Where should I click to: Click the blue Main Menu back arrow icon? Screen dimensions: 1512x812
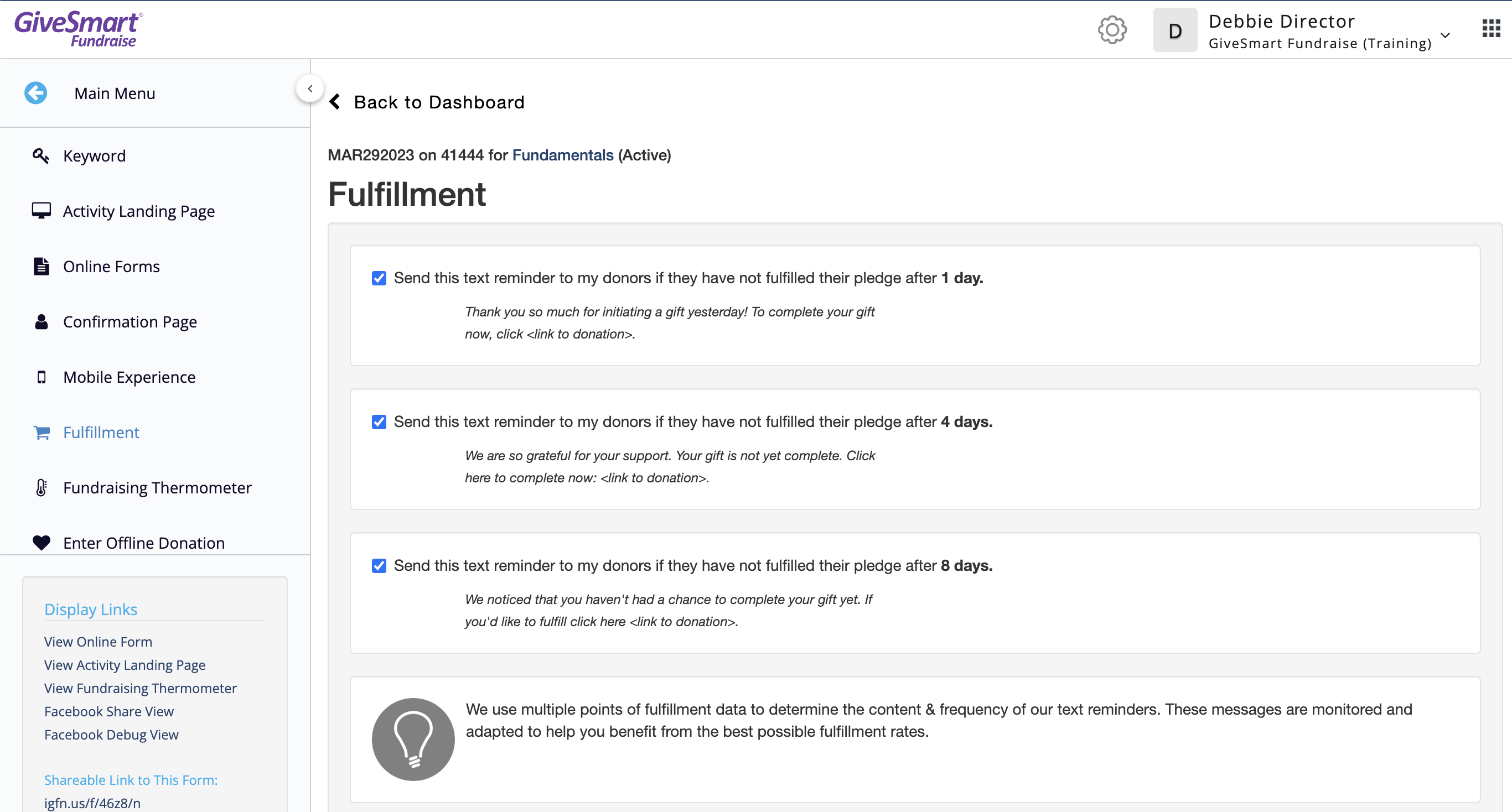pos(36,93)
